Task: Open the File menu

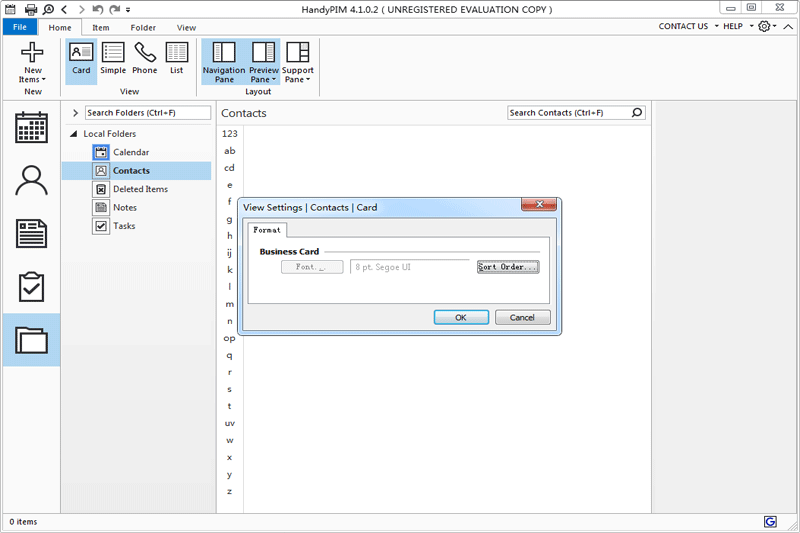Action: tap(20, 27)
